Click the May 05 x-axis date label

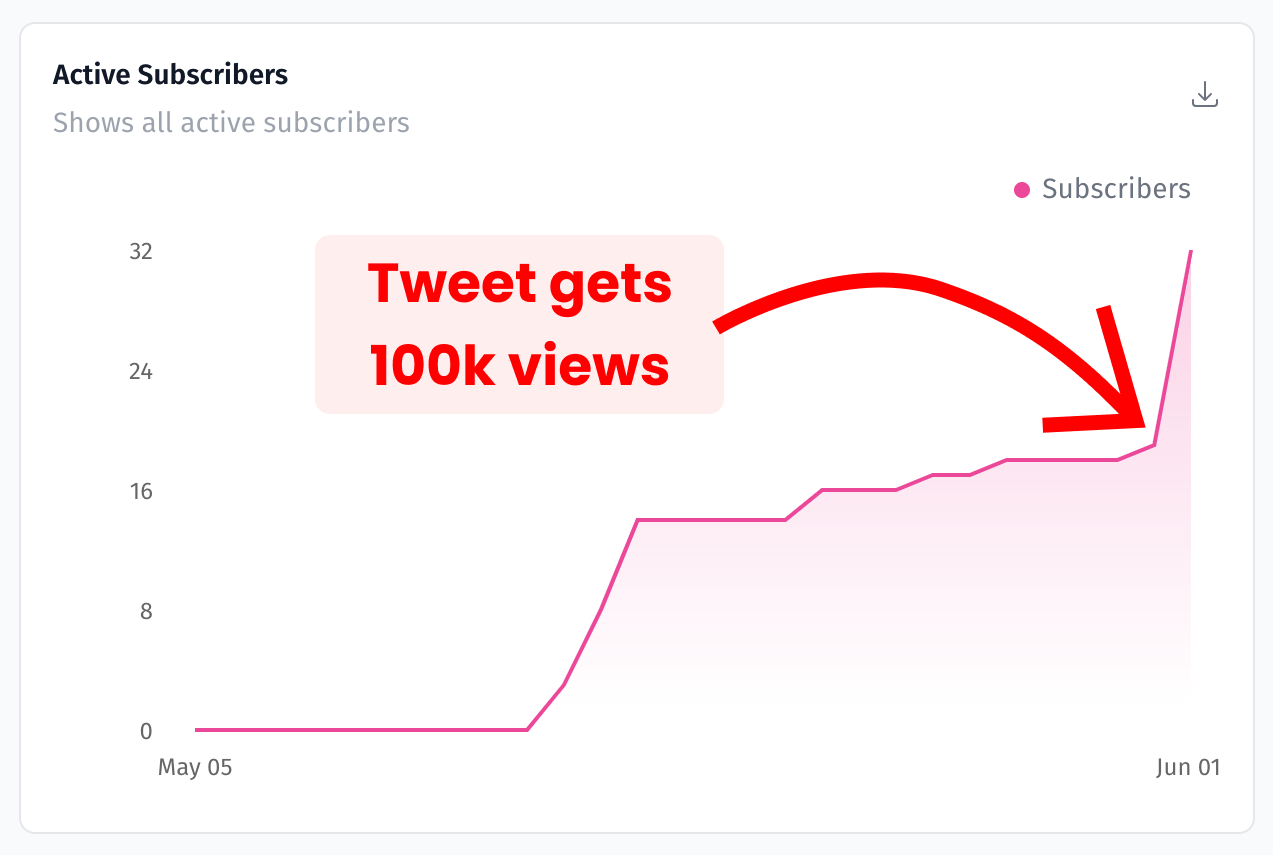click(x=195, y=767)
